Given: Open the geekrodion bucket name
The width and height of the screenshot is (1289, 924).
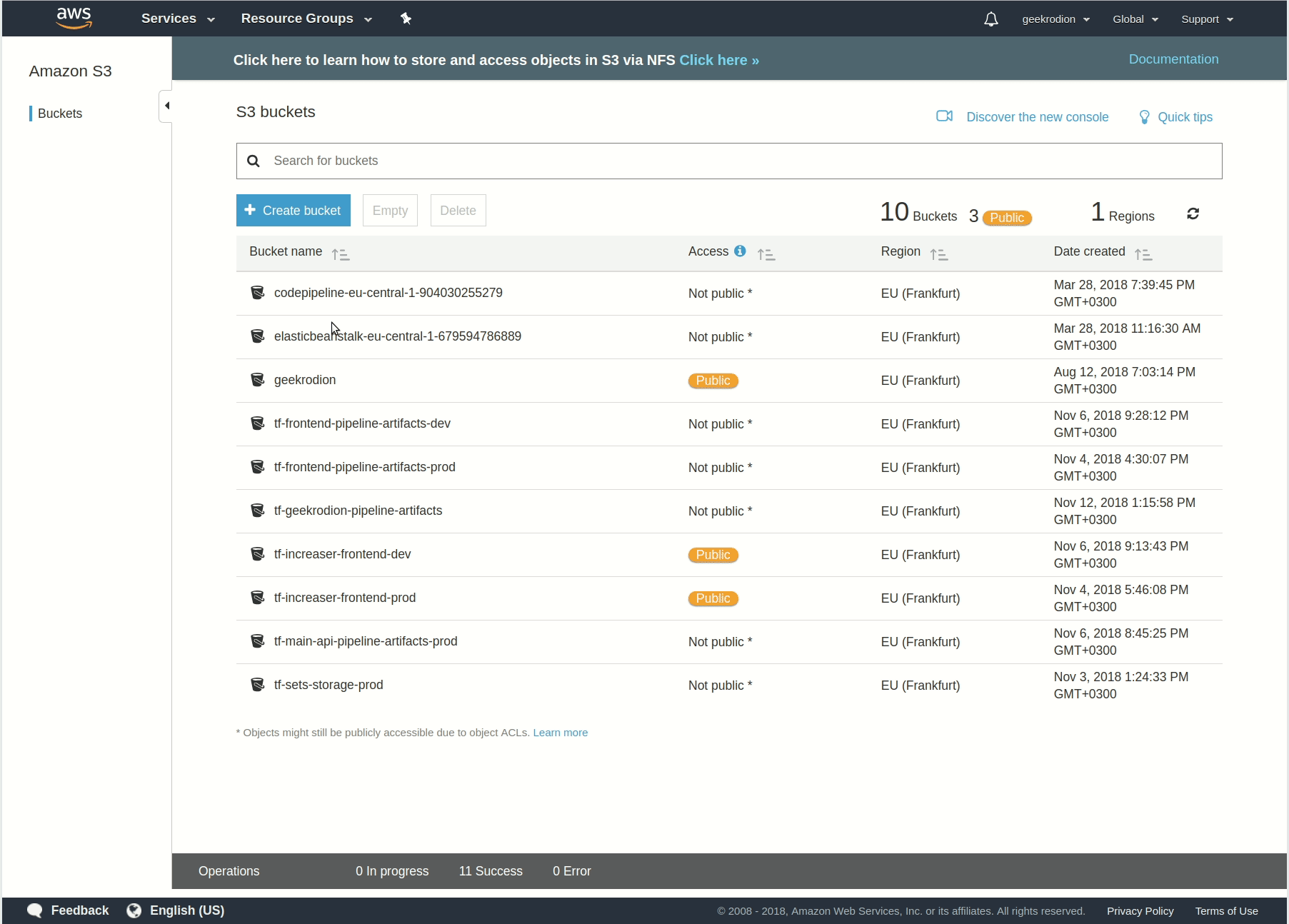Looking at the screenshot, I should (304, 380).
